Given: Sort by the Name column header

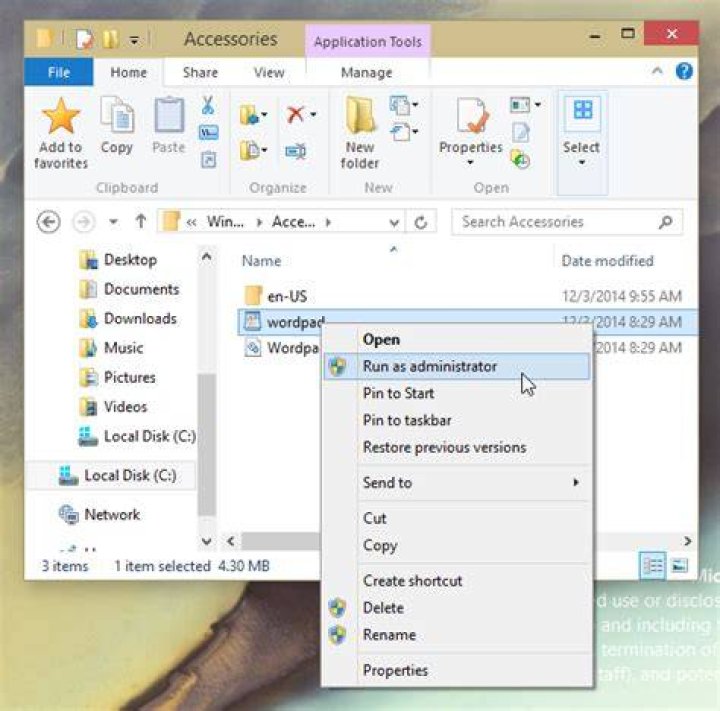Looking at the screenshot, I should [x=261, y=261].
